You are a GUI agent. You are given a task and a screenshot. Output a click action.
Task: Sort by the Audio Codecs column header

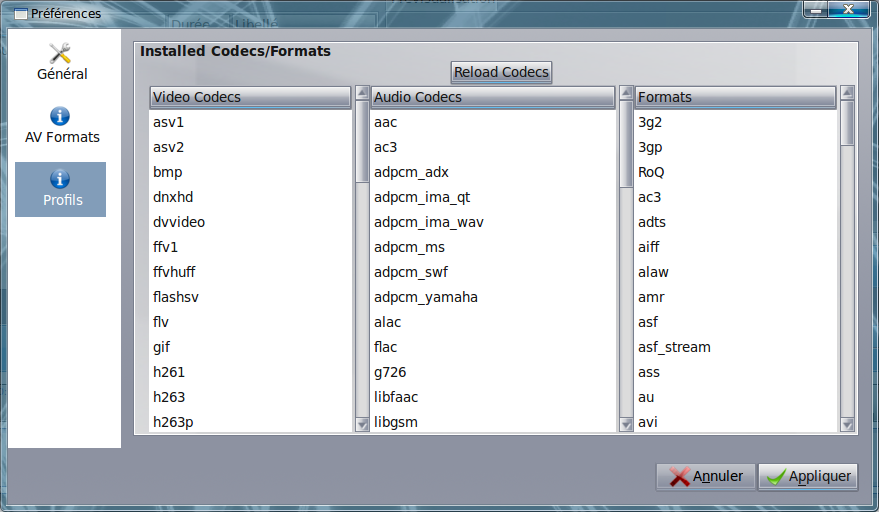[493, 97]
